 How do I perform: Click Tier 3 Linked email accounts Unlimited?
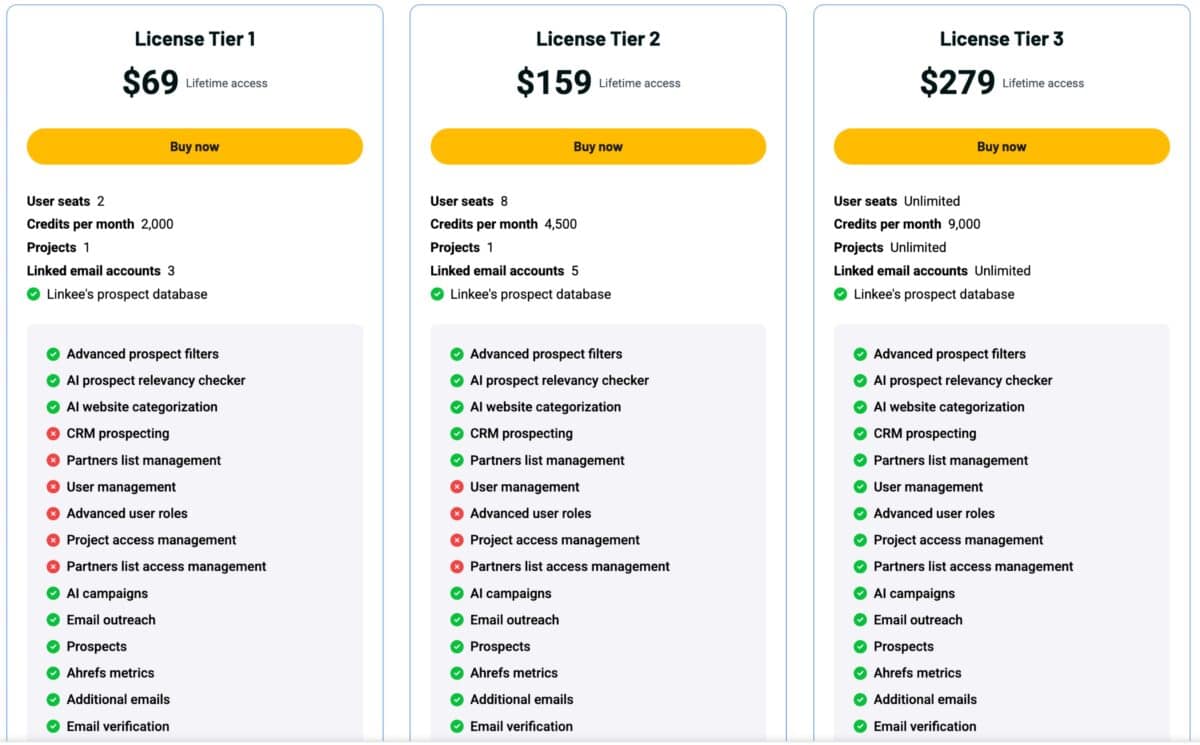pos(932,270)
